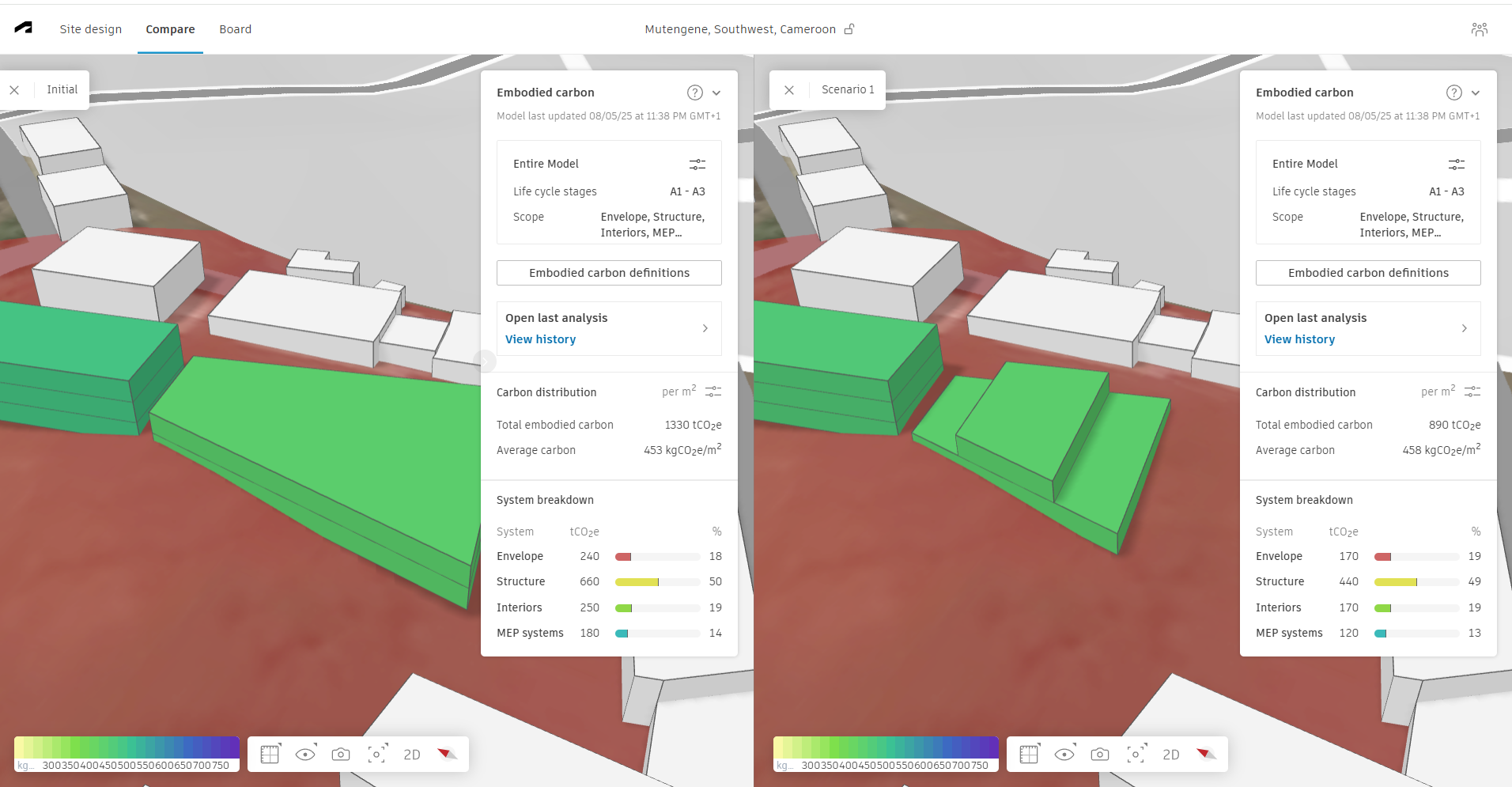The image size is (1512, 787).
Task: Reset compass north in Initial view
Action: [448, 755]
